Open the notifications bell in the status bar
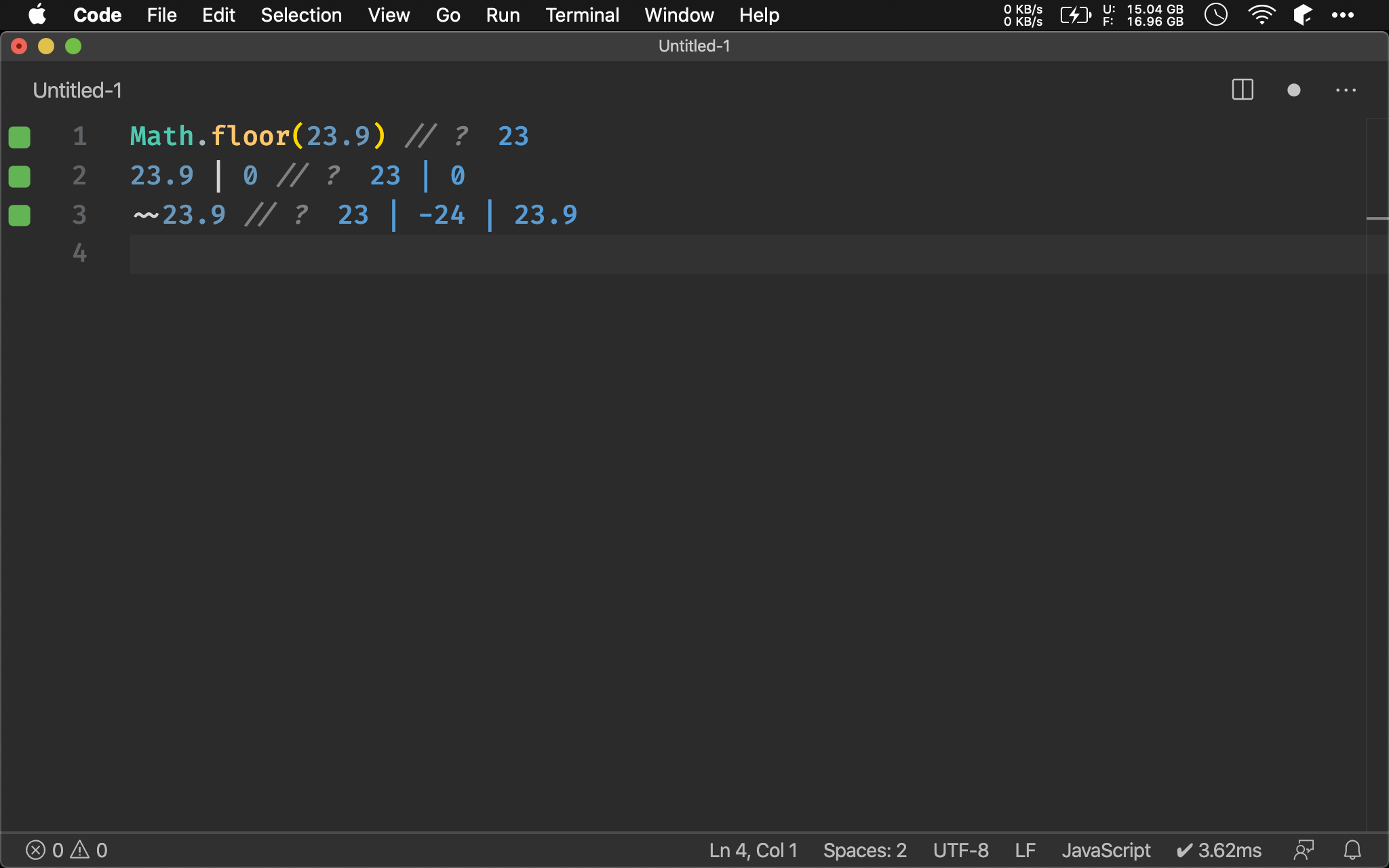This screenshot has width=1389, height=868. coord(1352,850)
